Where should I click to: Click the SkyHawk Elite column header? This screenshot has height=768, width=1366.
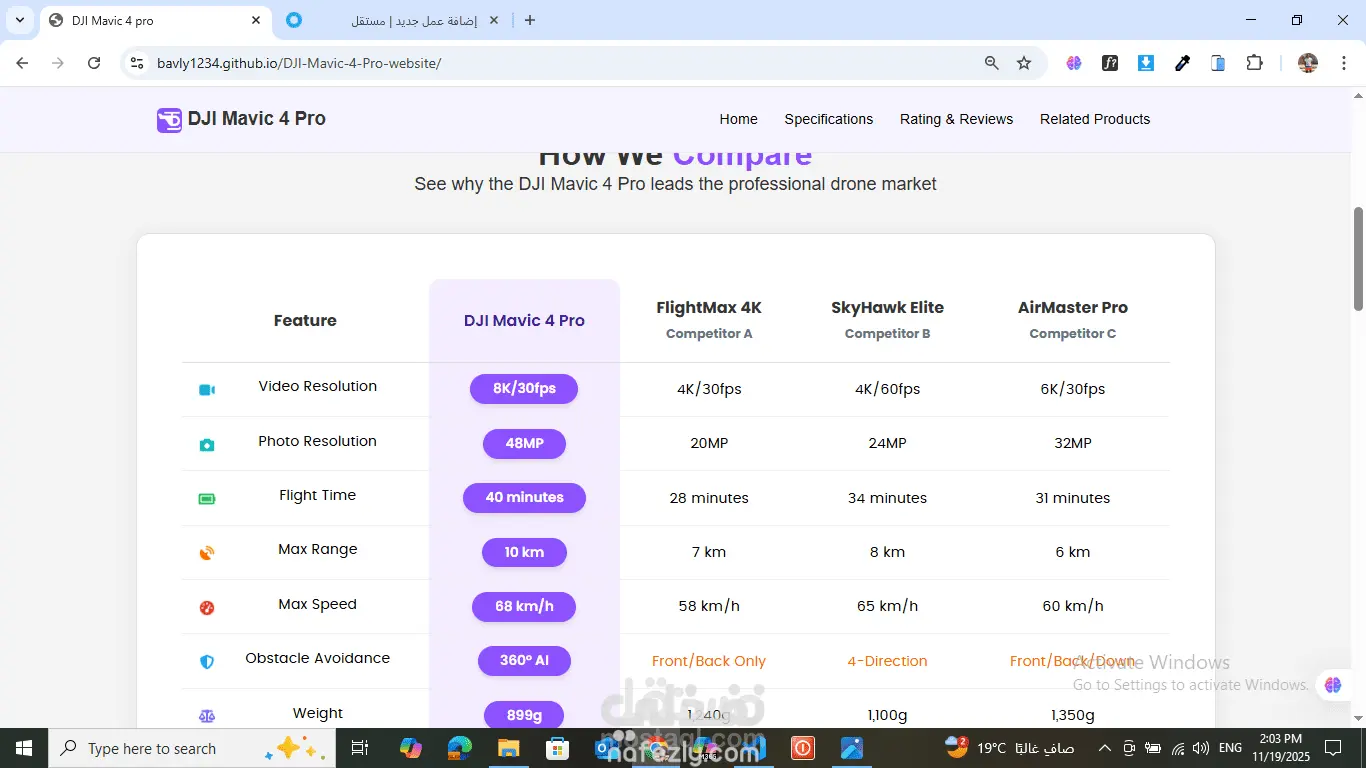[887, 319]
